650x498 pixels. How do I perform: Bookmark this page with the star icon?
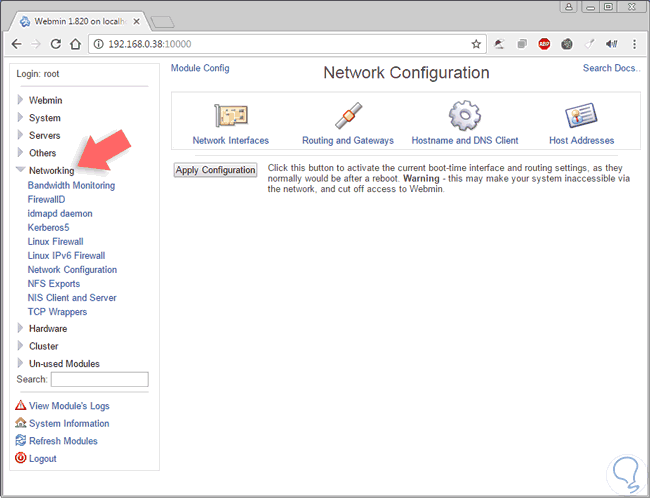point(476,44)
